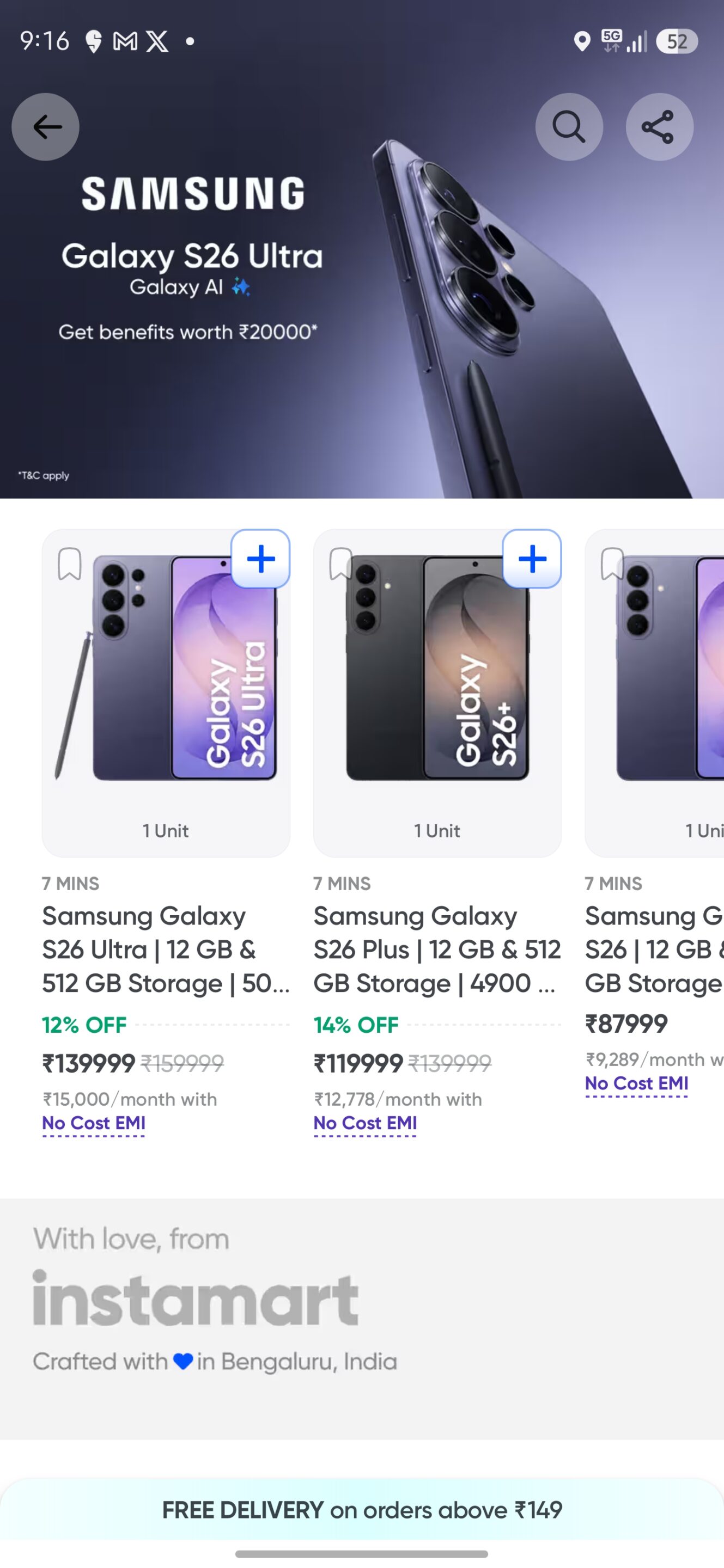Tap the Samsung Galaxy S26 Plus title
Image resolution: width=724 pixels, height=1568 pixels.
pyautogui.click(x=436, y=950)
